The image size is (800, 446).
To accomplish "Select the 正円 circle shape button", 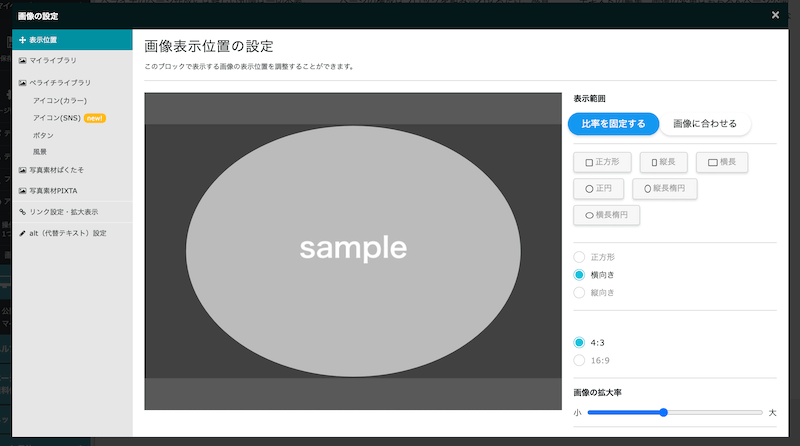I will click(x=600, y=187).
